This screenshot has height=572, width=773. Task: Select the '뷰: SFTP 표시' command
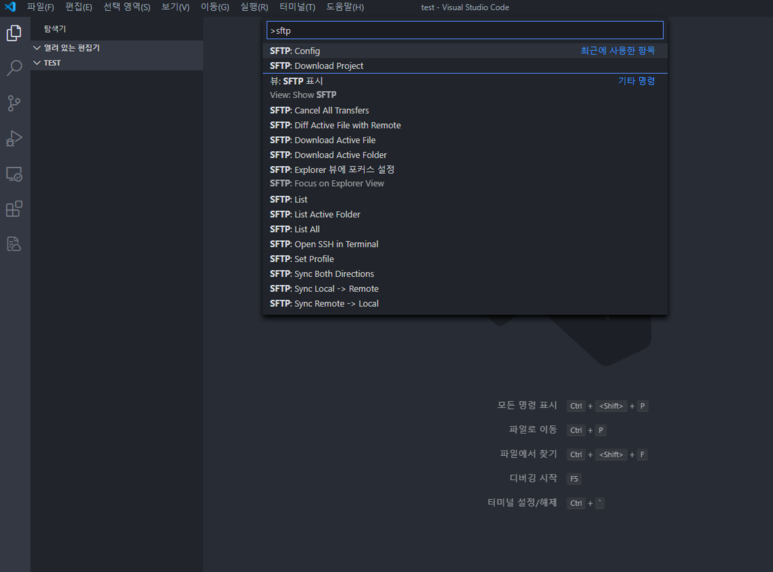tap(465, 88)
